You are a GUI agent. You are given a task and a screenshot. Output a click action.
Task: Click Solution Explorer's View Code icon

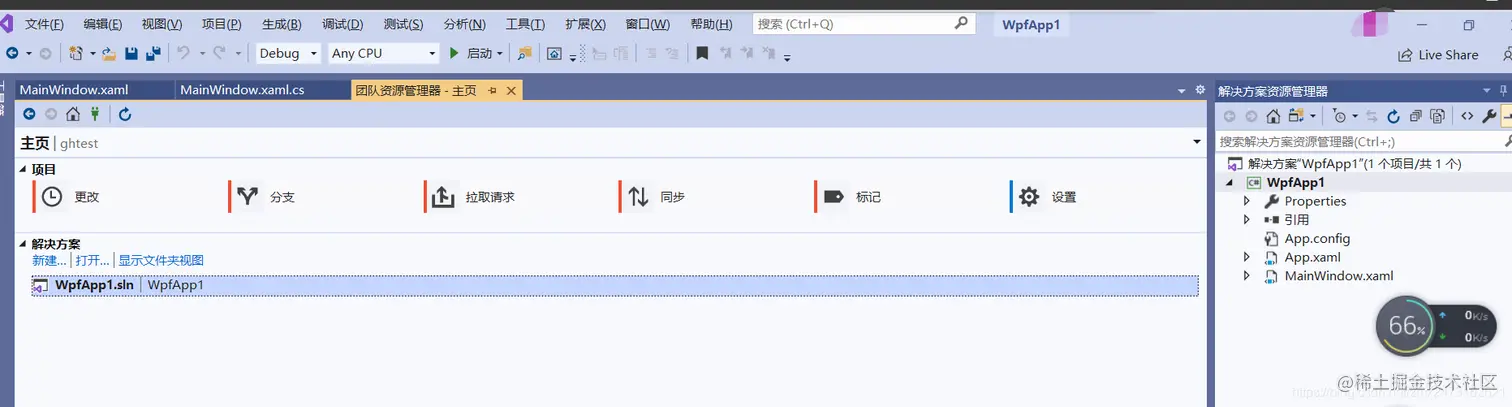click(1467, 116)
